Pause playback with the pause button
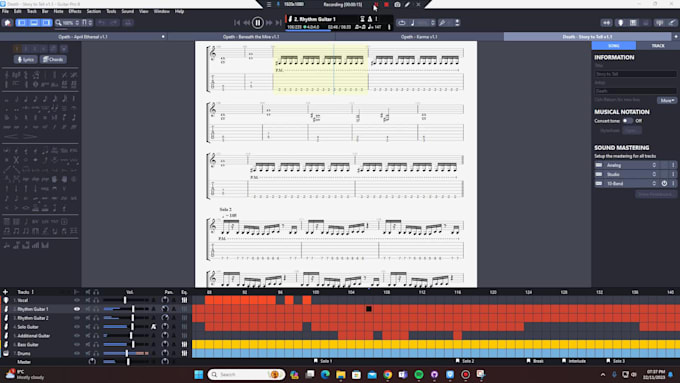This screenshot has height=383, width=680. [x=257, y=23]
